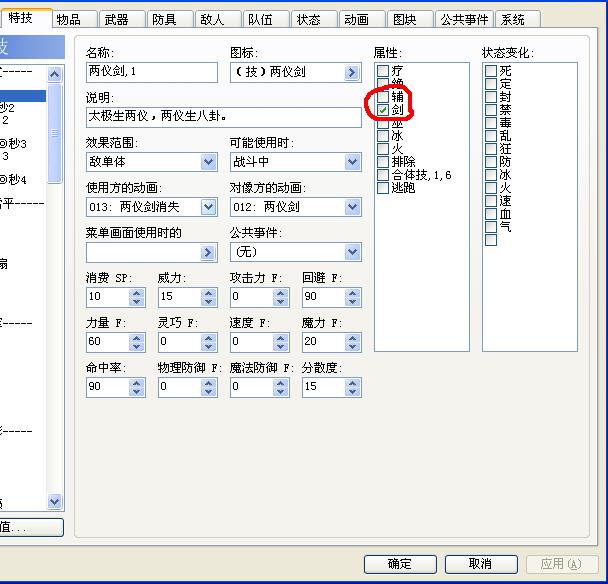Decrease the 速度 F value

pos(280,347)
